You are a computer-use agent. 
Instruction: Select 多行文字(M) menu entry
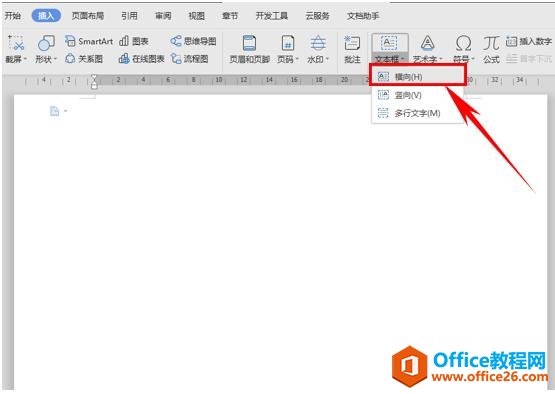[417, 113]
